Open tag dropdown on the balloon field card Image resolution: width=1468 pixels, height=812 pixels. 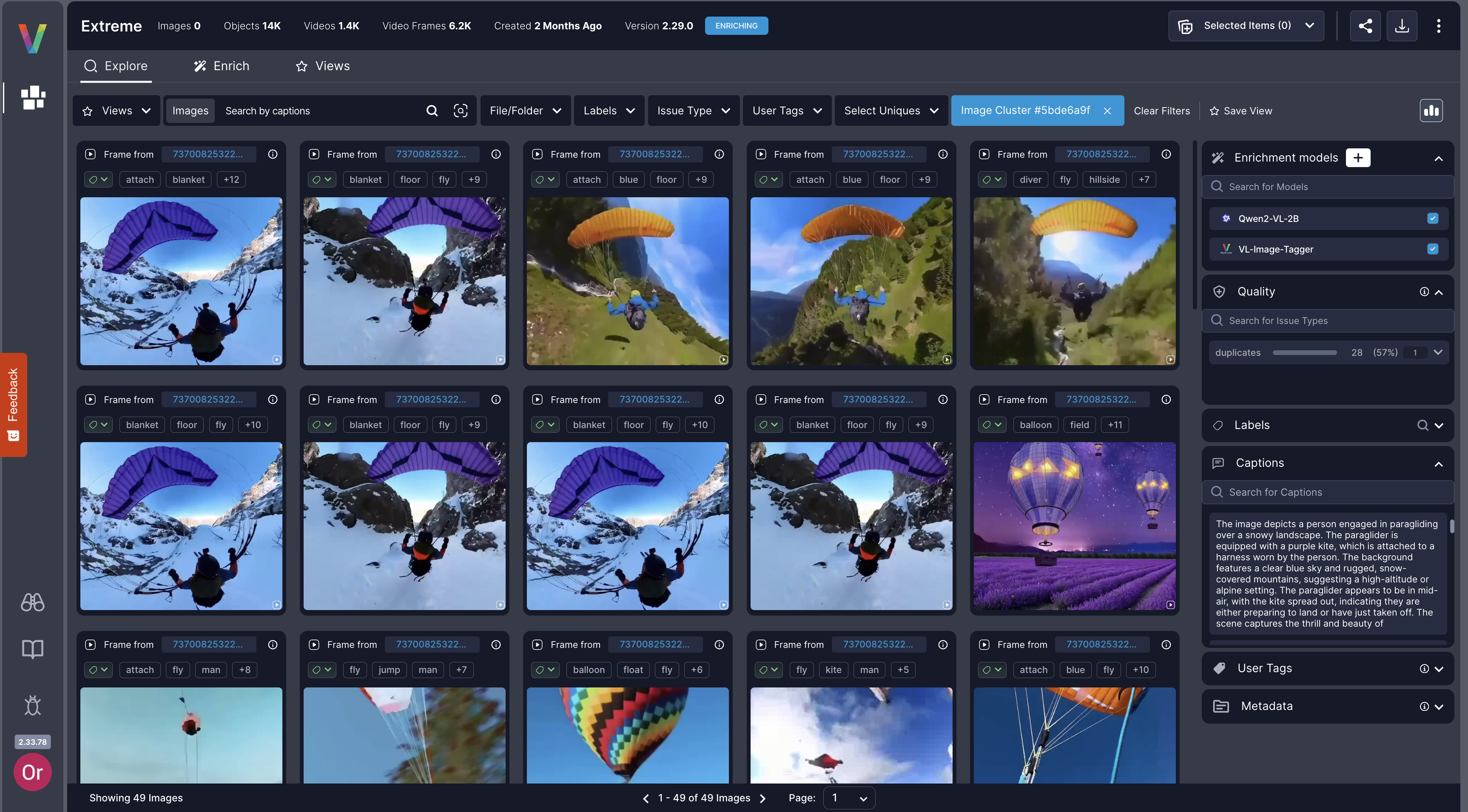coord(992,425)
